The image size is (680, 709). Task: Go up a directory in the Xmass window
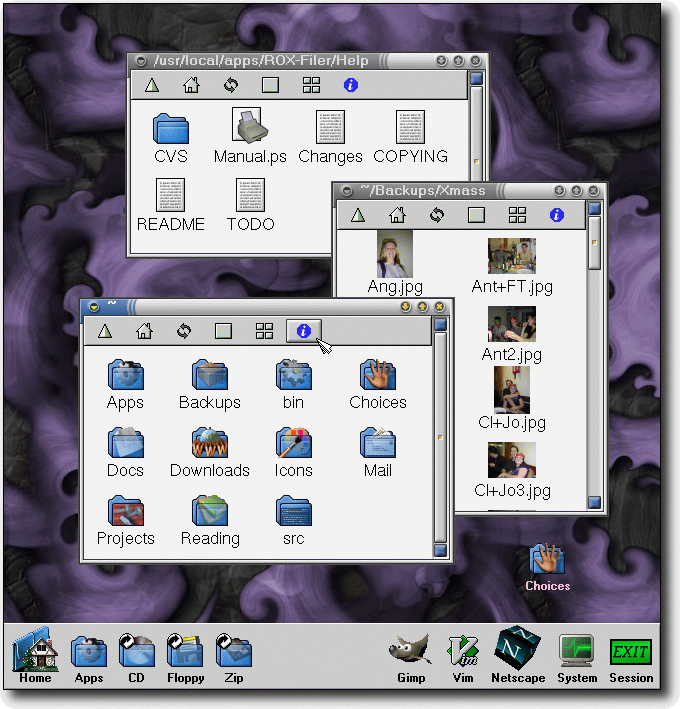[x=358, y=215]
